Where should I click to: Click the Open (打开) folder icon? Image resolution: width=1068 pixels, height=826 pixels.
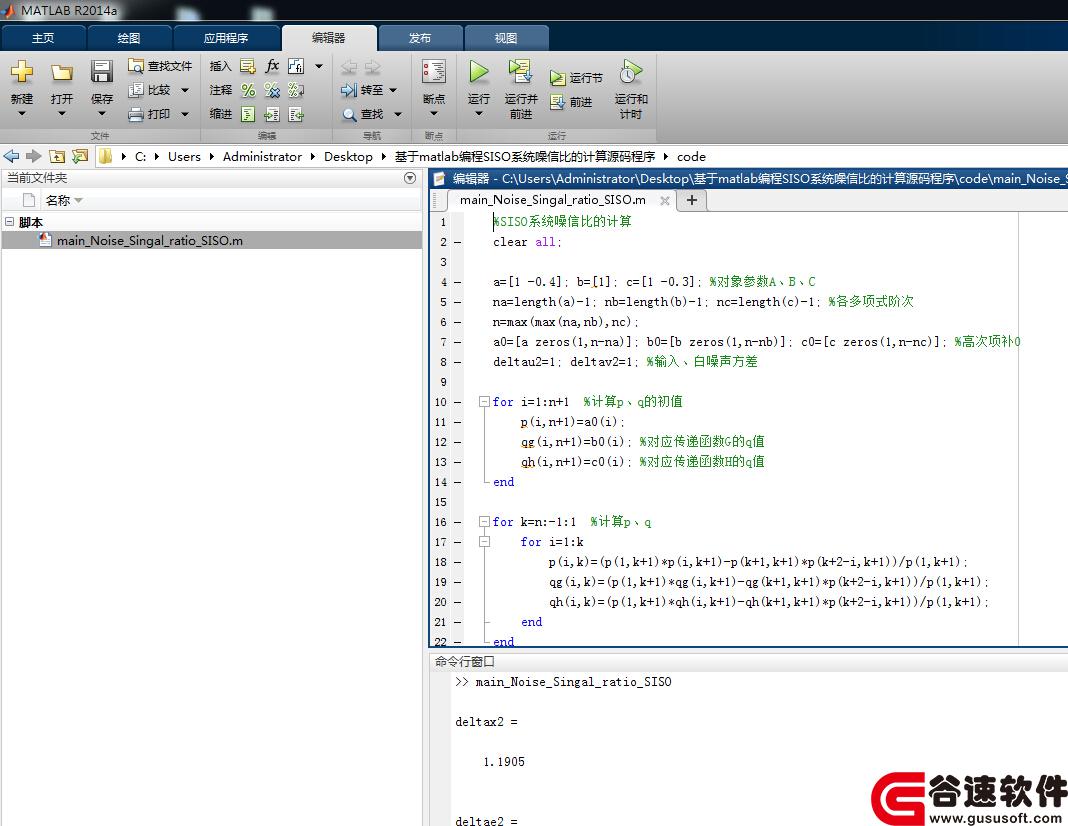pos(61,73)
